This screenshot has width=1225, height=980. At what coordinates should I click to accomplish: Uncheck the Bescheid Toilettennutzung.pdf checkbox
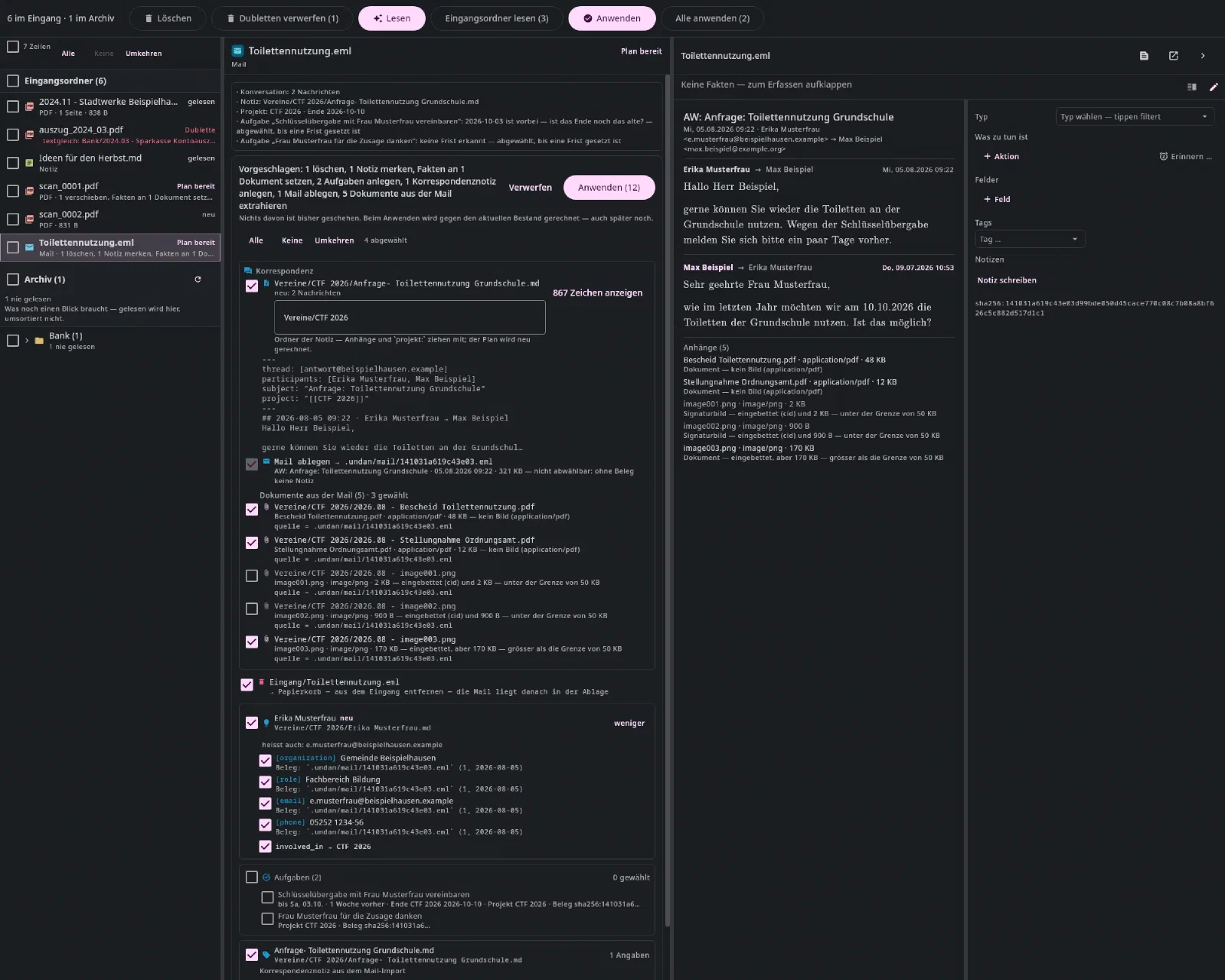click(252, 510)
